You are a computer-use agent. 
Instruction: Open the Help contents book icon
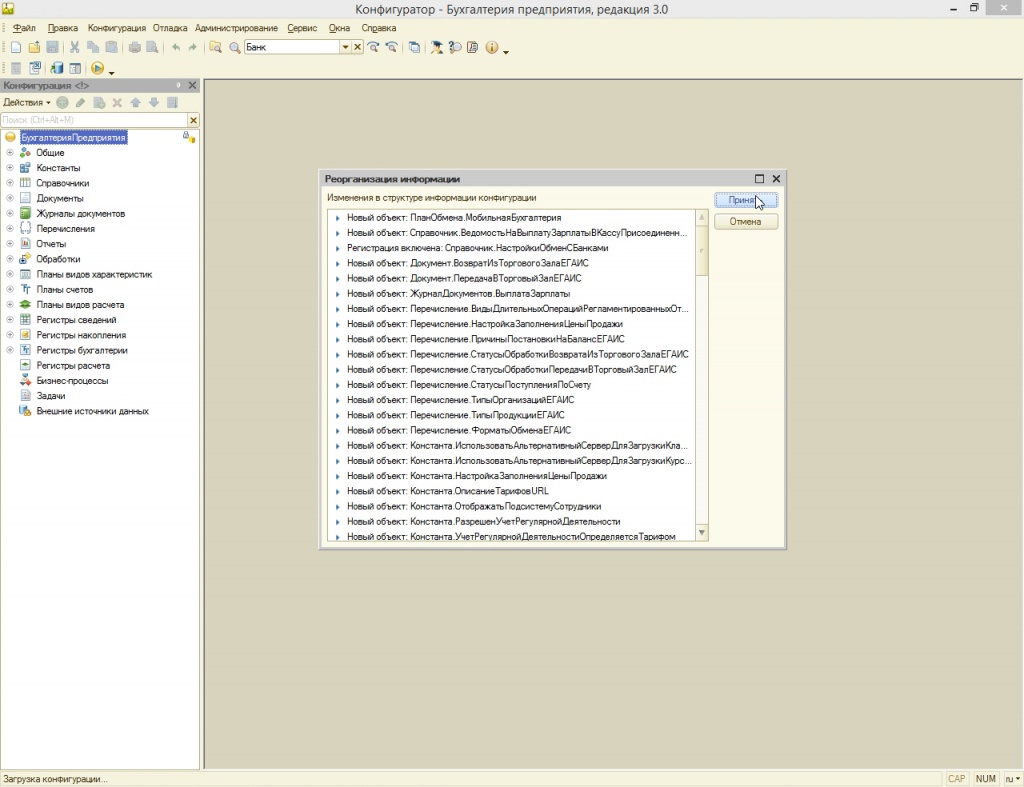tap(473, 47)
